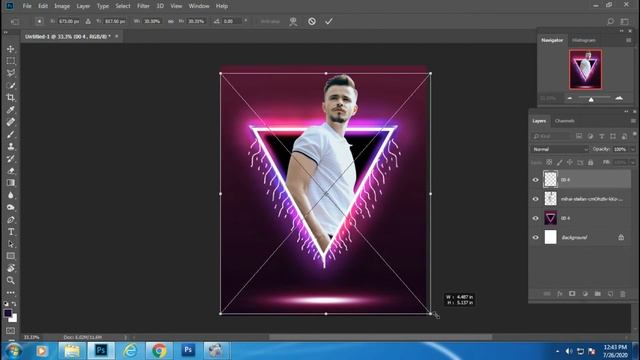The width and height of the screenshot is (640, 360).
Task: Add a layer style with the fx icon
Action: pyautogui.click(x=560, y=294)
